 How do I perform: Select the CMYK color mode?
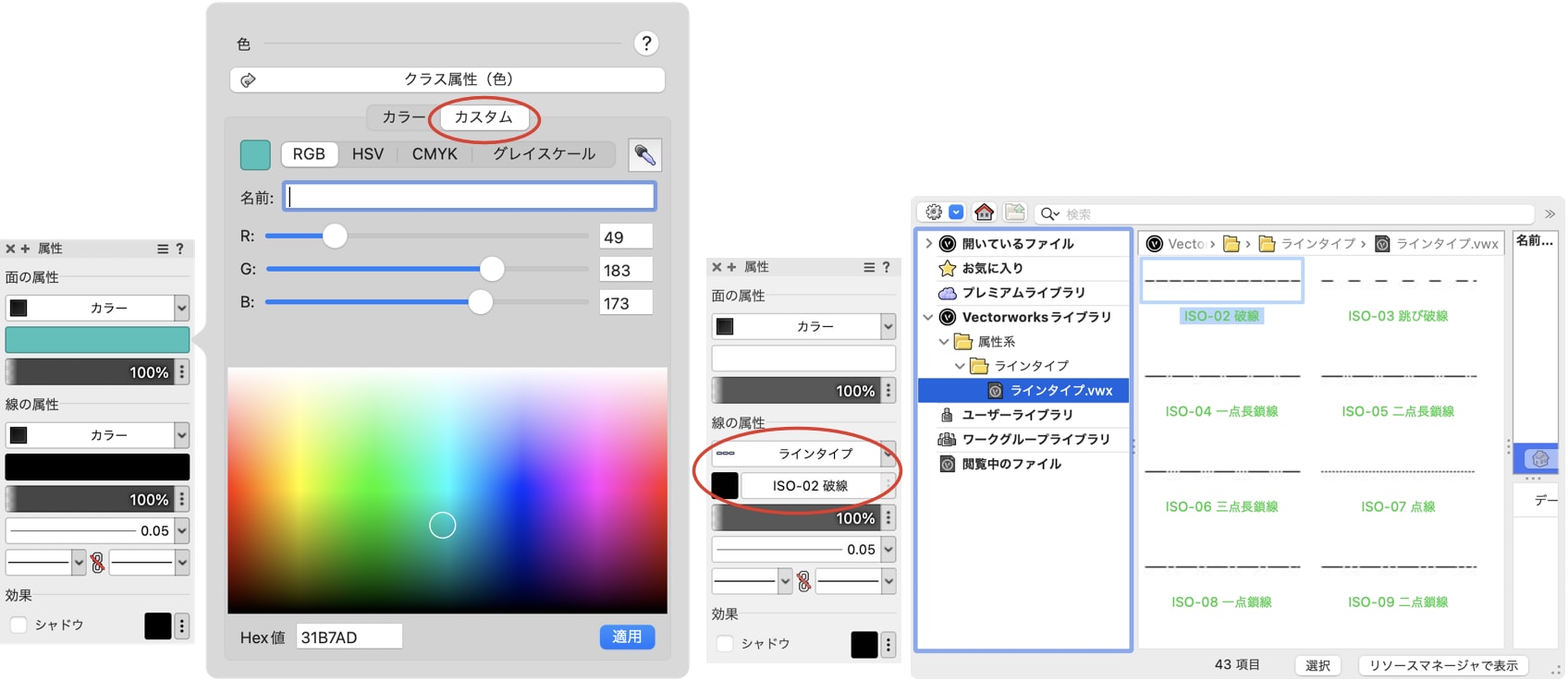pos(435,154)
